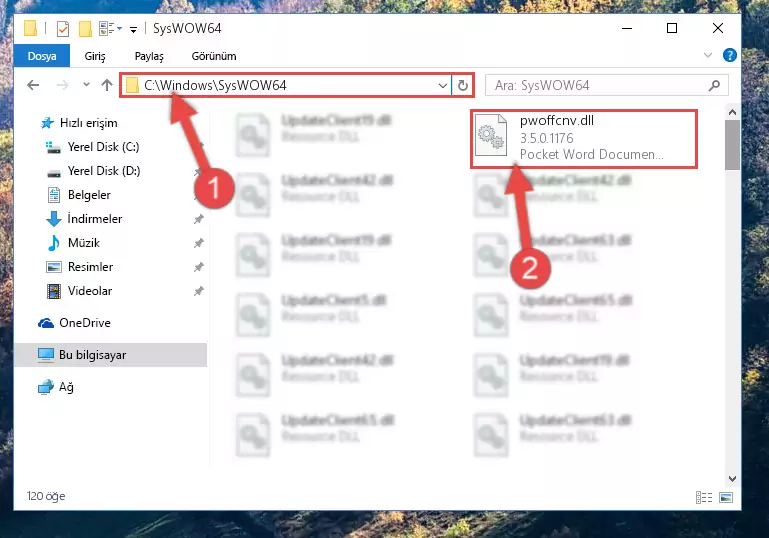Click the New folder quick access icon

click(x=85, y=29)
